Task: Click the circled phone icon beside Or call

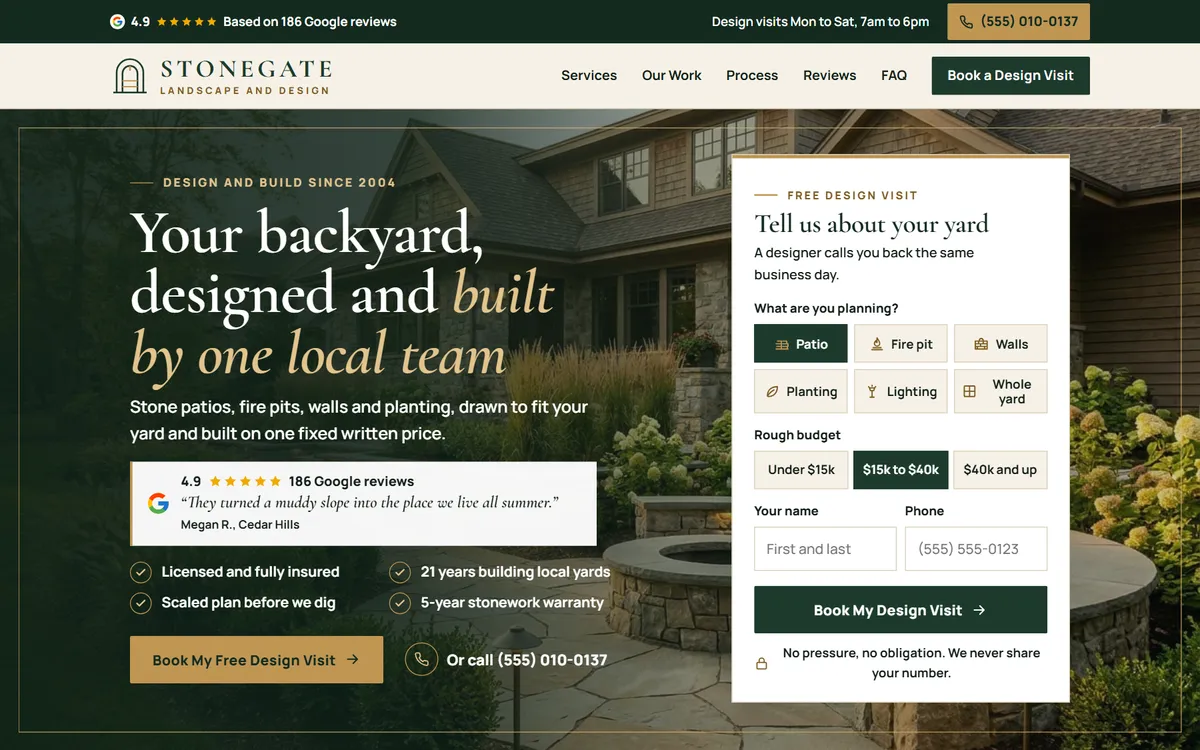Action: pyautogui.click(x=422, y=660)
